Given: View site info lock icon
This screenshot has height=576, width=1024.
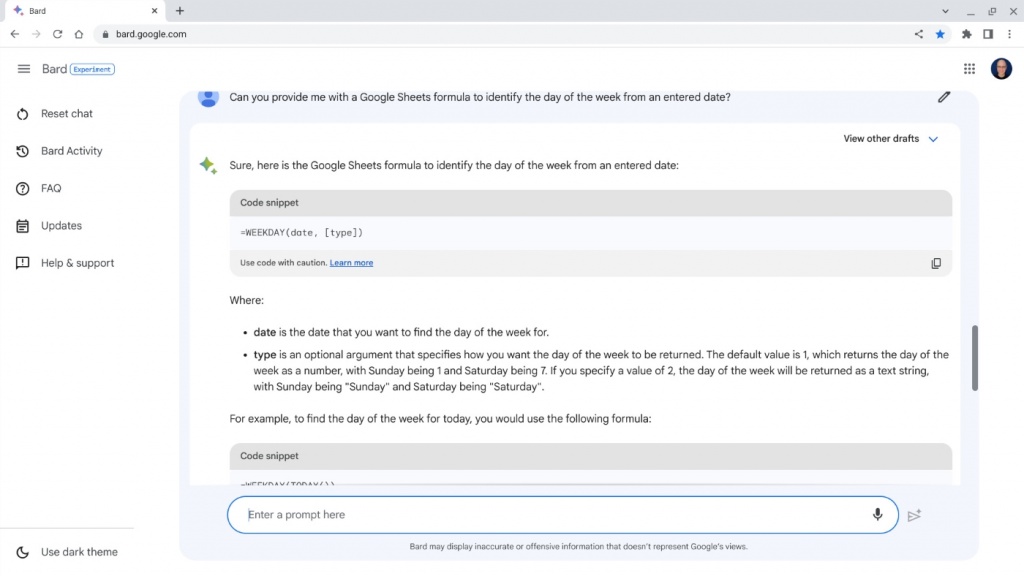Looking at the screenshot, I should coord(105,34).
